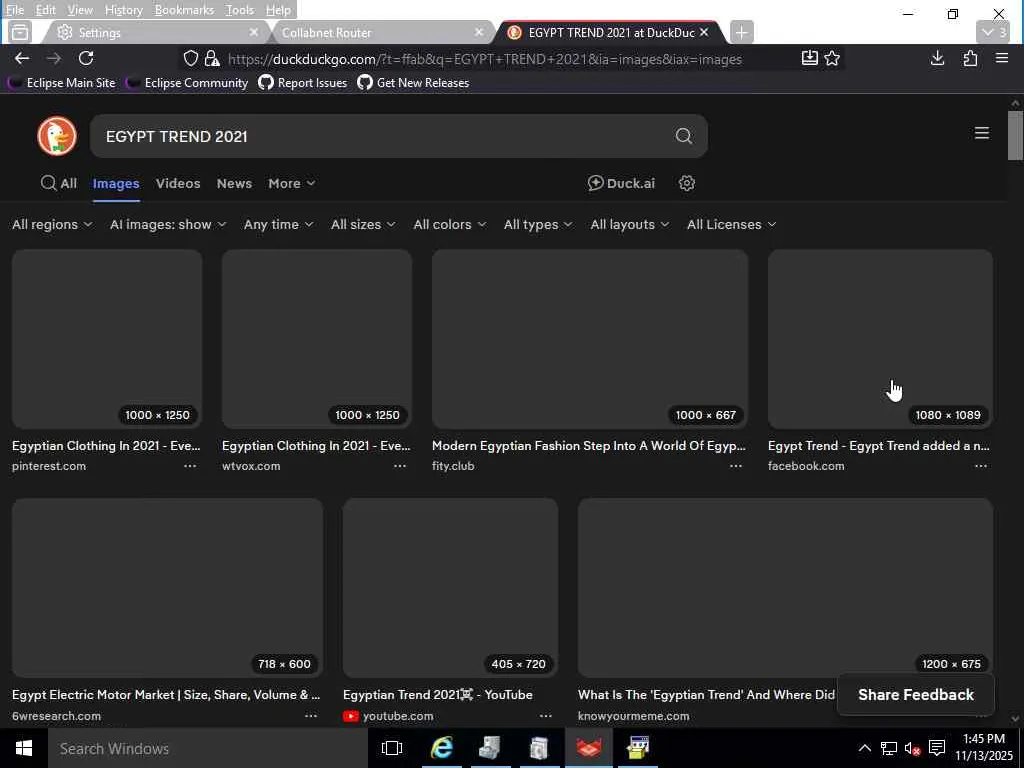1024x768 pixels.
Task: View site security via the padlock icon
Action: coord(212,59)
